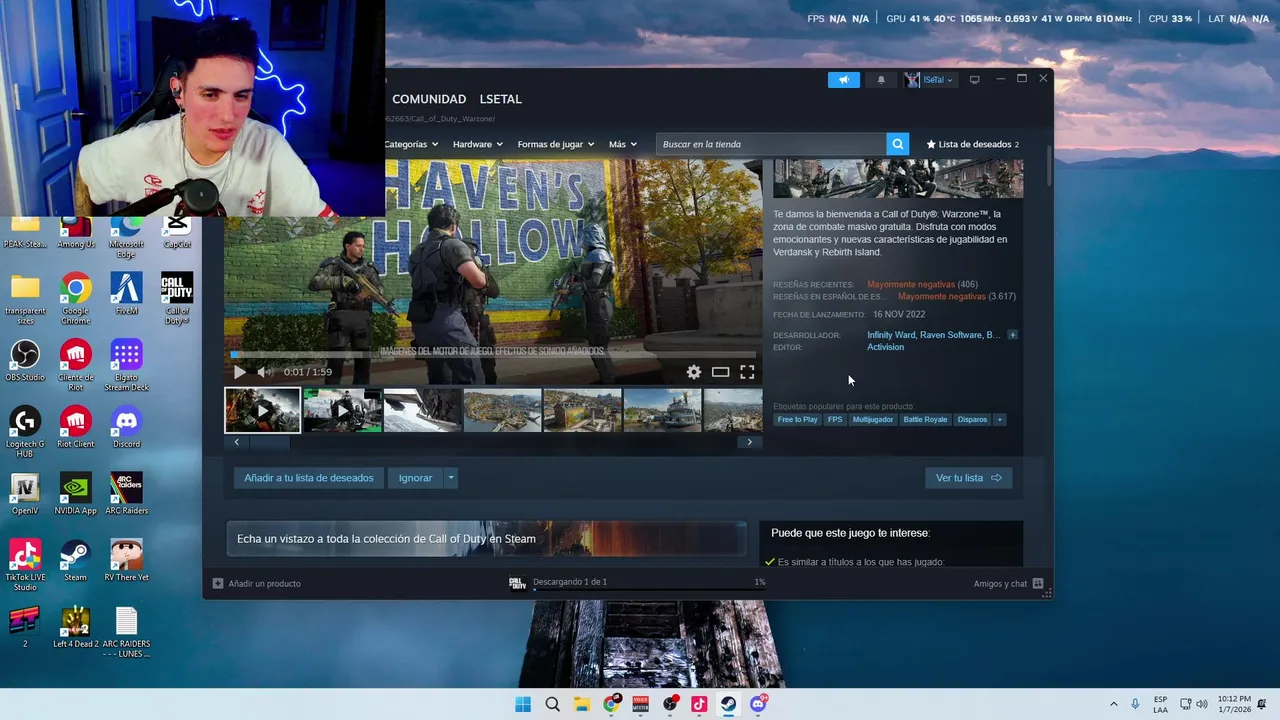
Task: Select ARC RAIDERS LUNES text file
Action: [126, 632]
